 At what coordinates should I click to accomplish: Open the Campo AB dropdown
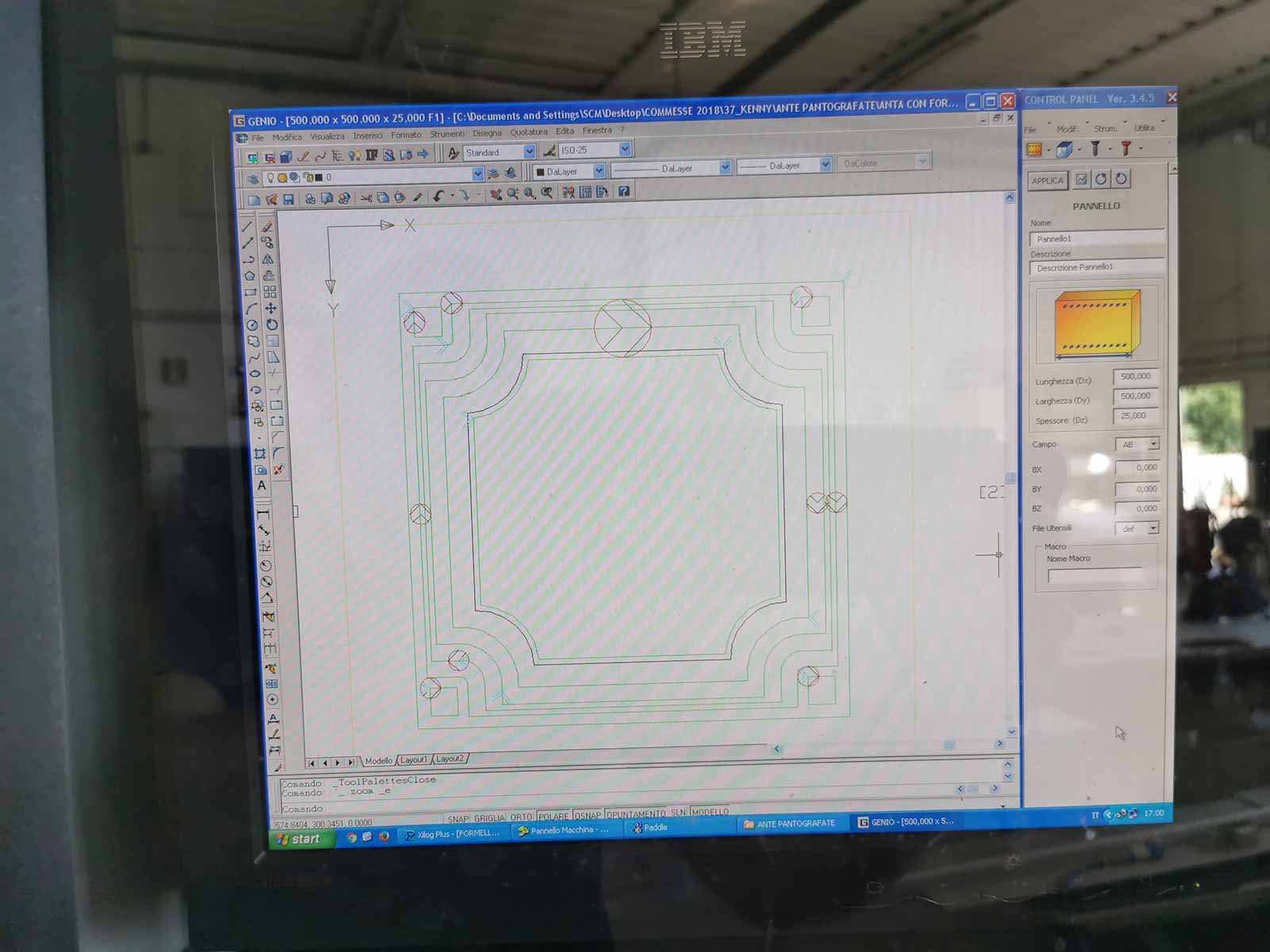coord(1153,444)
